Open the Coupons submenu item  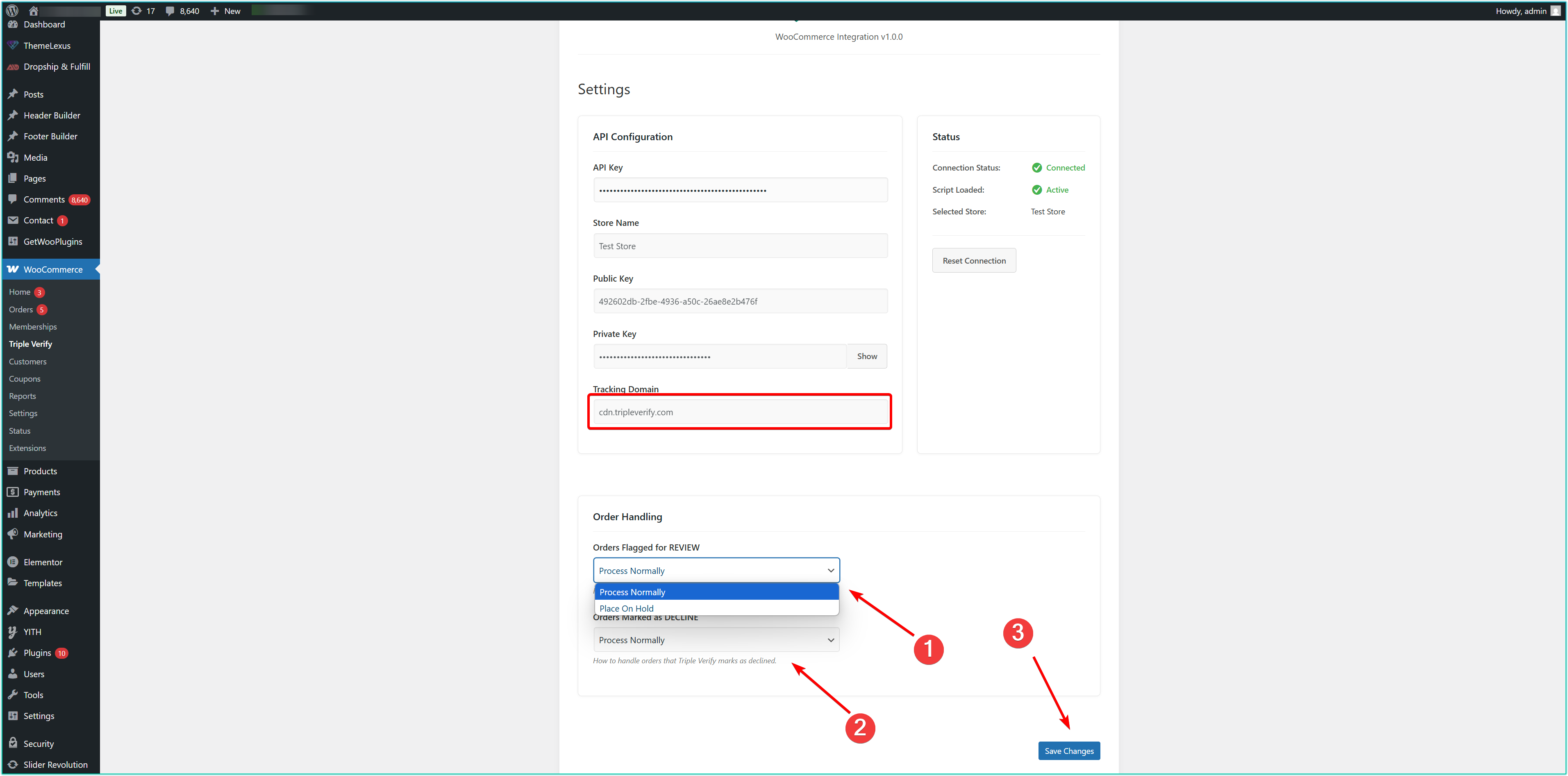24,378
